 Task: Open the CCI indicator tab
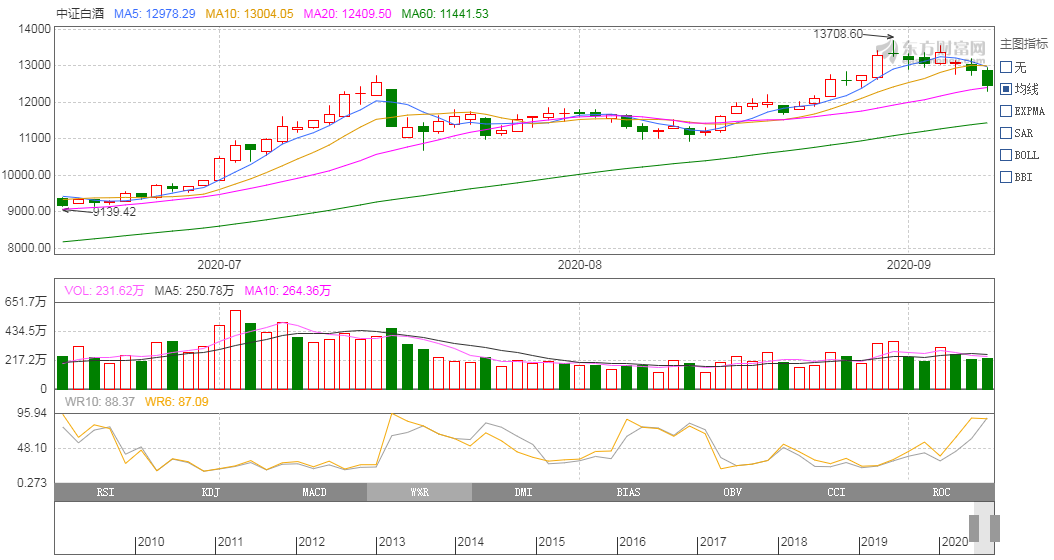point(837,492)
